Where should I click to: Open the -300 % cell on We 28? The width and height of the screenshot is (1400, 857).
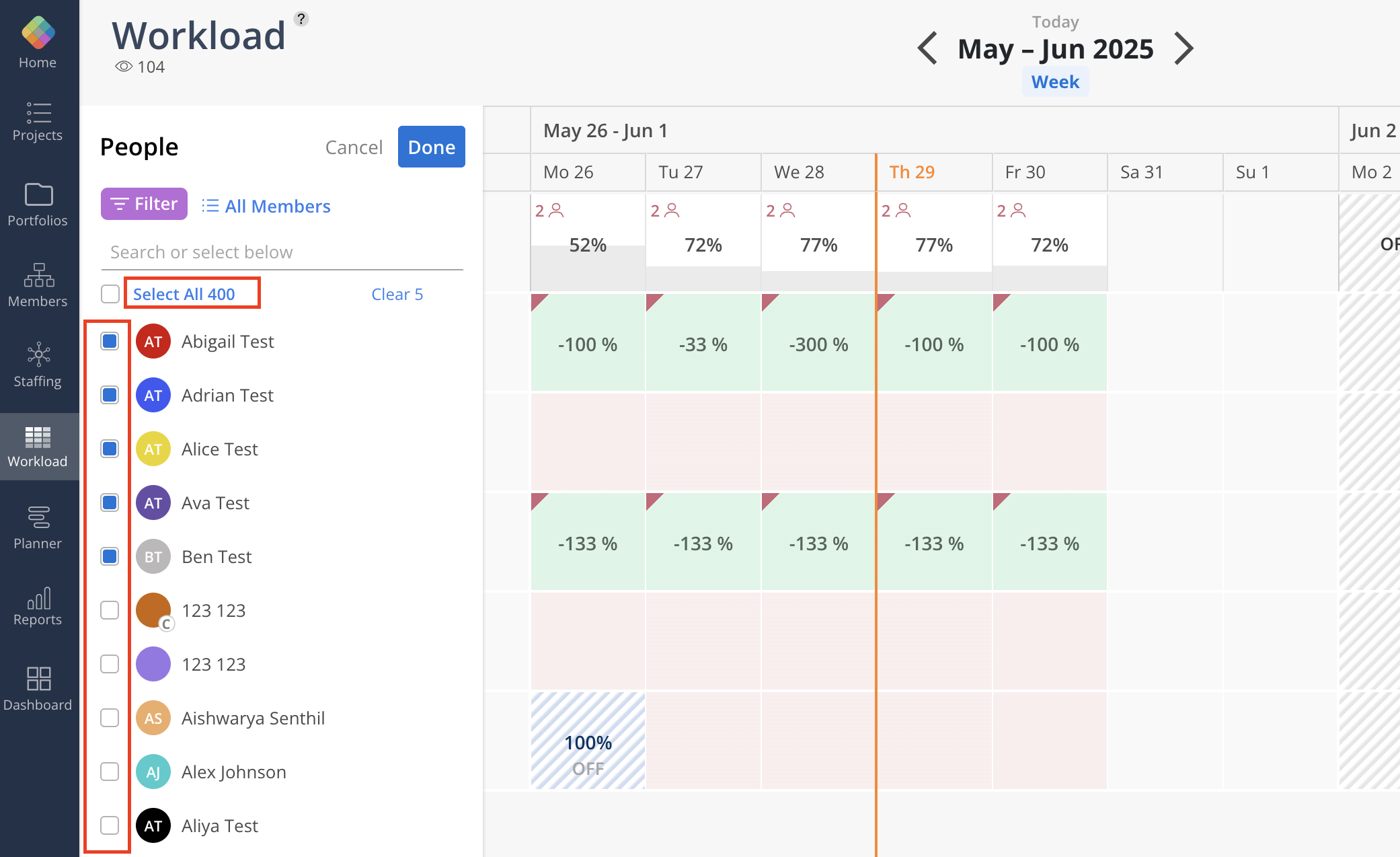pos(818,342)
